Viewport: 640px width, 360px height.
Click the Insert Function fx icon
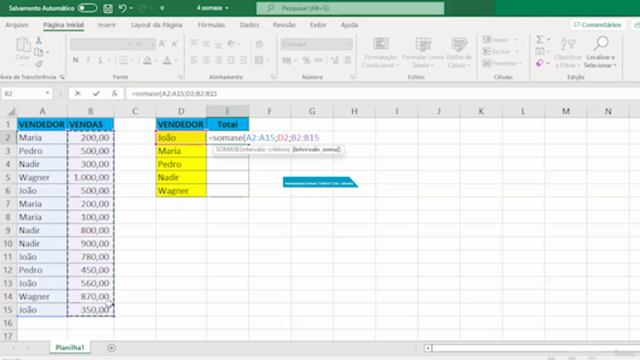(114, 93)
